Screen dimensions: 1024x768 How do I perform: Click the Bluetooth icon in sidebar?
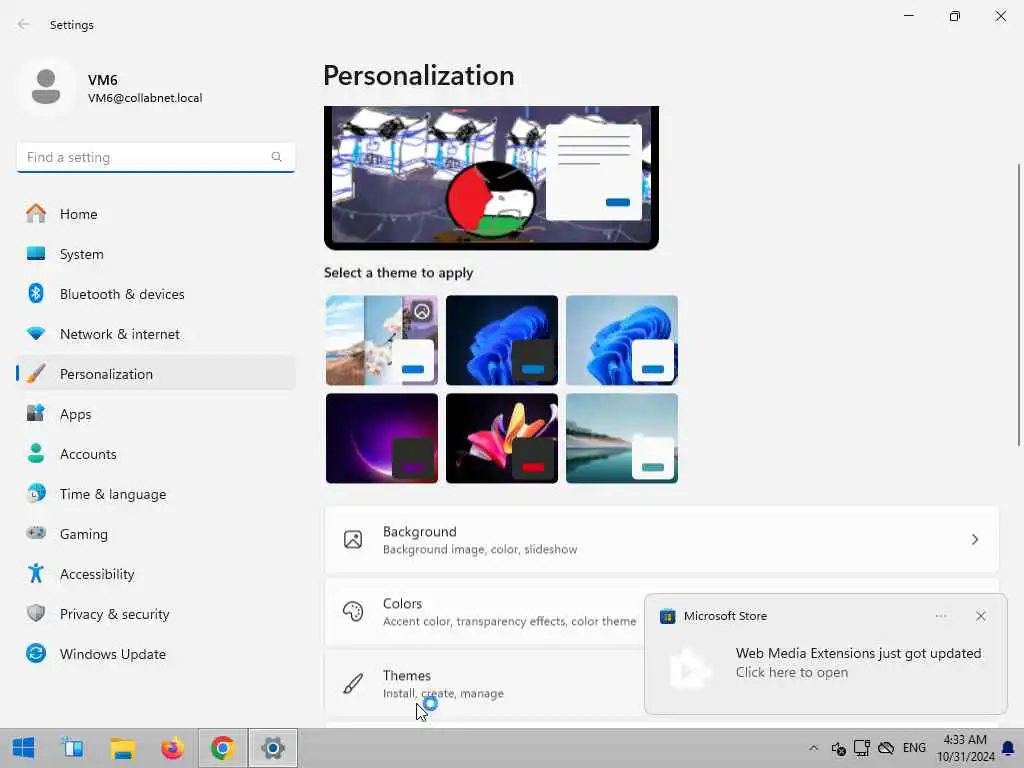click(x=36, y=293)
